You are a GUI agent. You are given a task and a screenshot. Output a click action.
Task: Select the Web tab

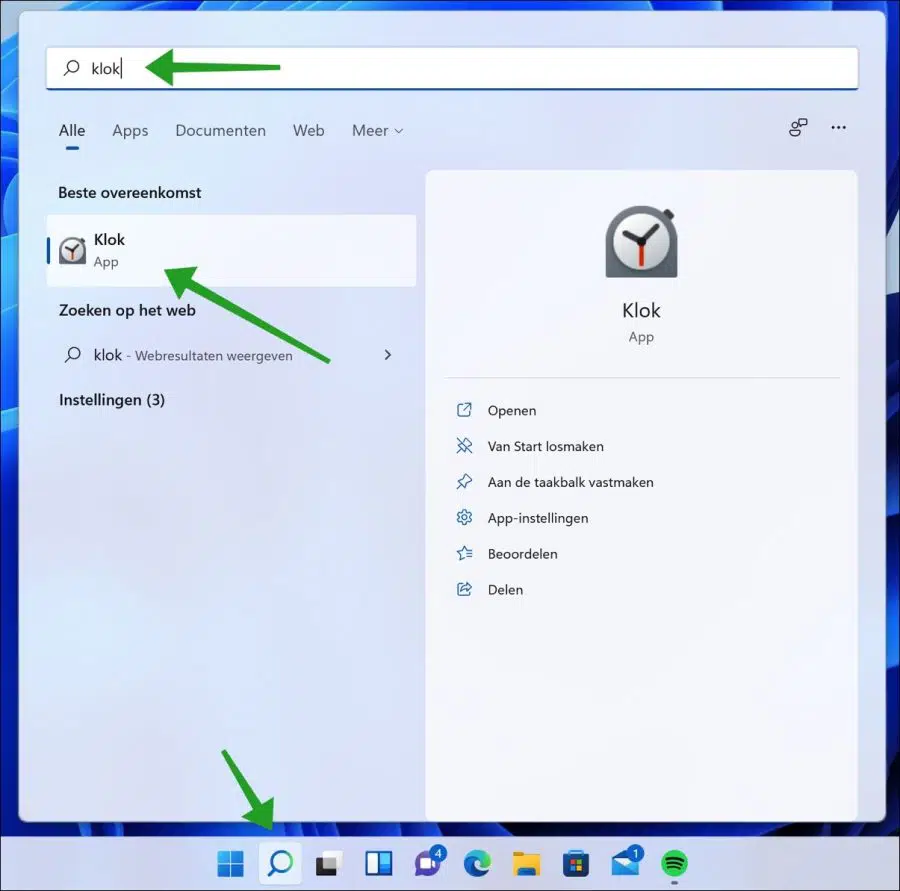tap(308, 131)
